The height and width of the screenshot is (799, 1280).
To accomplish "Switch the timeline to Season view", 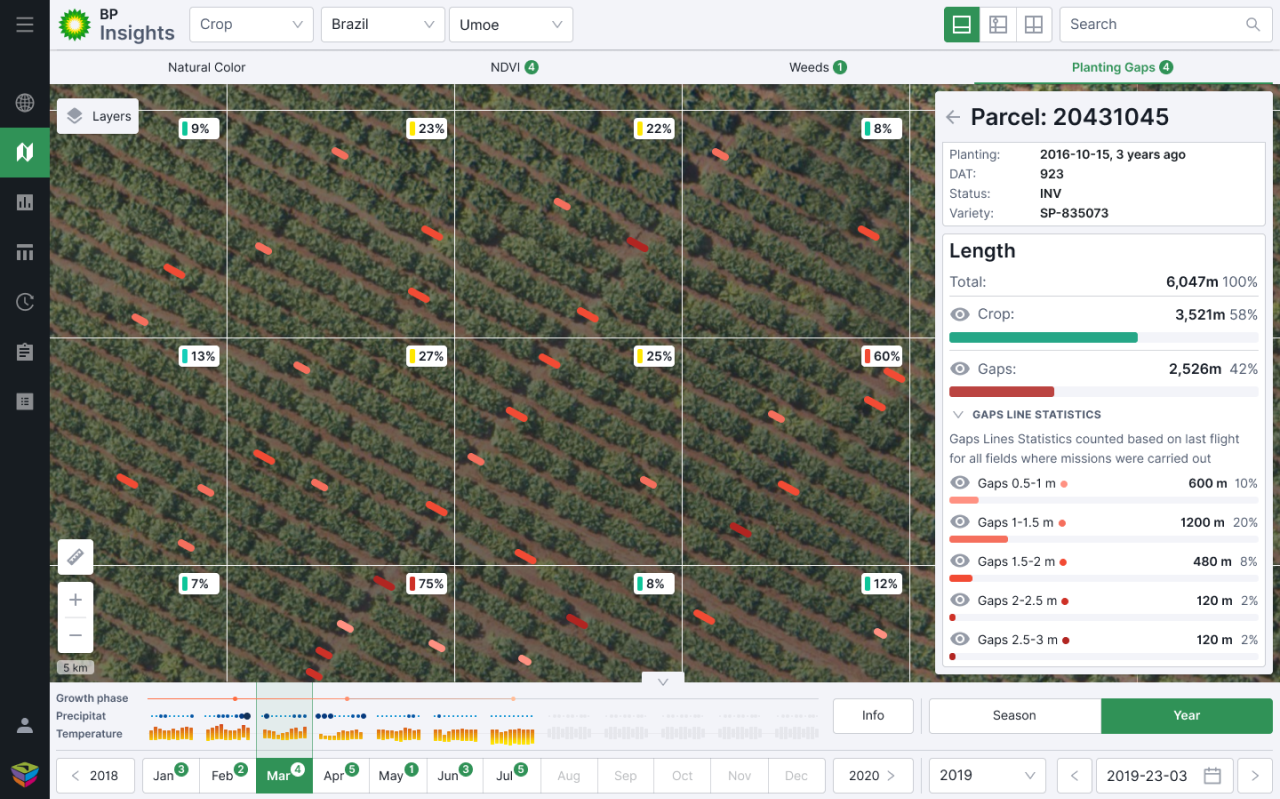I will coord(1014,715).
